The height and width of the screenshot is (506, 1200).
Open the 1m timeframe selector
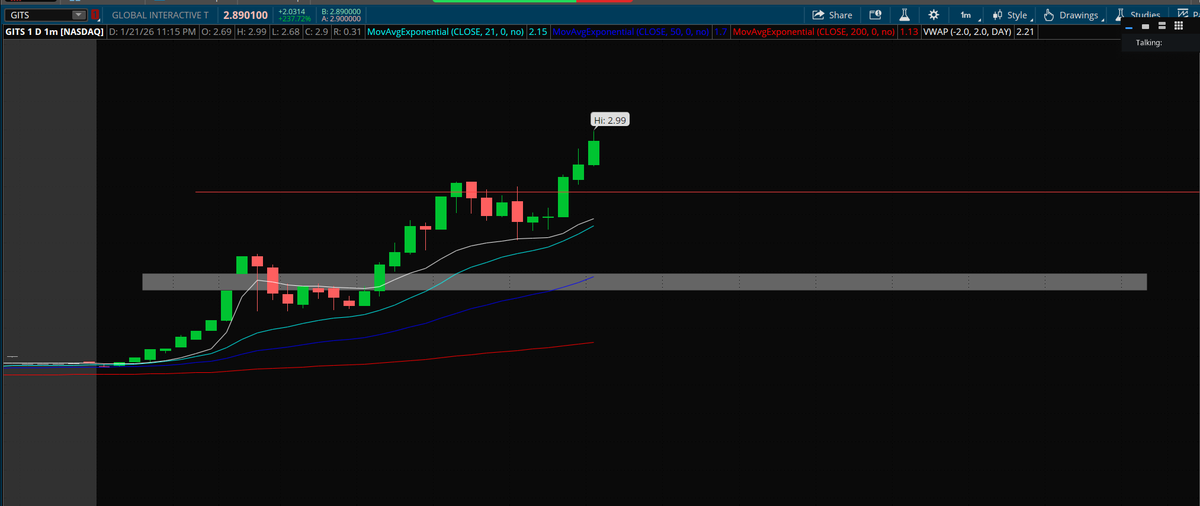[967, 16]
